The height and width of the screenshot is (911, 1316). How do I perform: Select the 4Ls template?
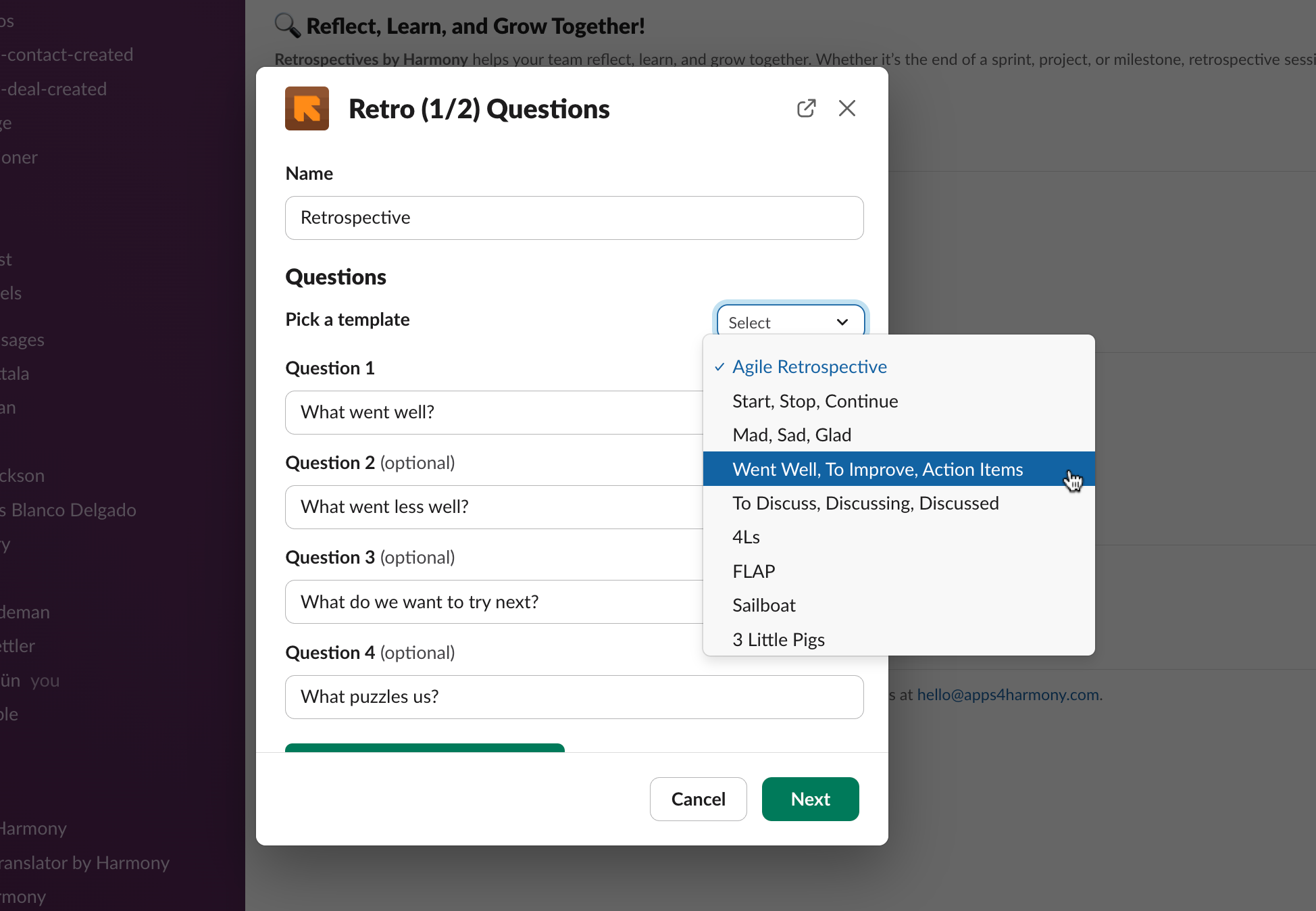point(746,537)
